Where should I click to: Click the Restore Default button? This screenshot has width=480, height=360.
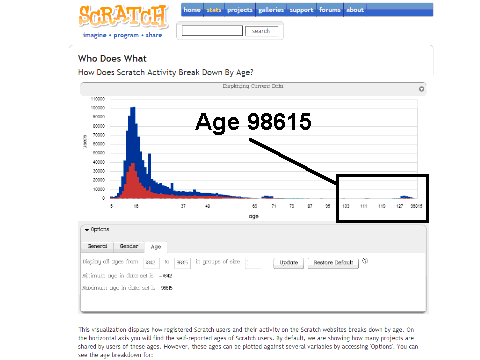[x=333, y=263]
